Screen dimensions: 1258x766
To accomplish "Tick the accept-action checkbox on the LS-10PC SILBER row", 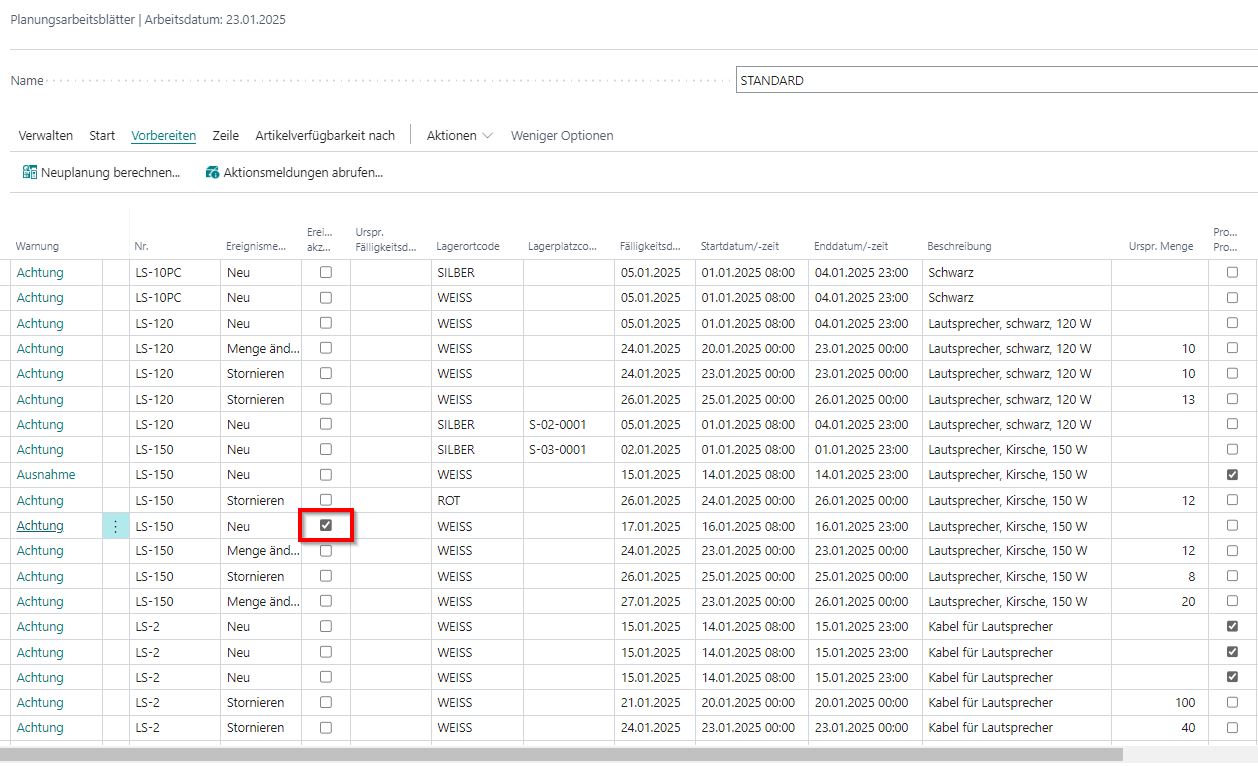I will [x=326, y=272].
